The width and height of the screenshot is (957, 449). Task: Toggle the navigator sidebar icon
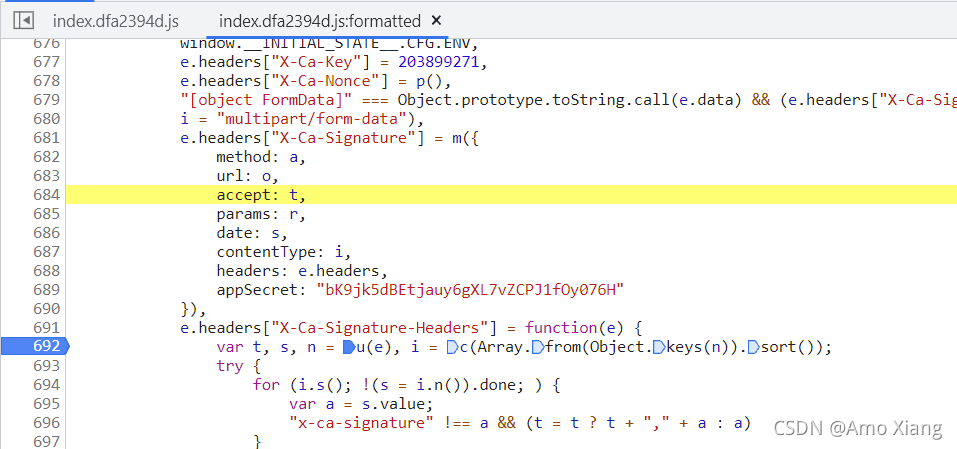(x=23, y=21)
